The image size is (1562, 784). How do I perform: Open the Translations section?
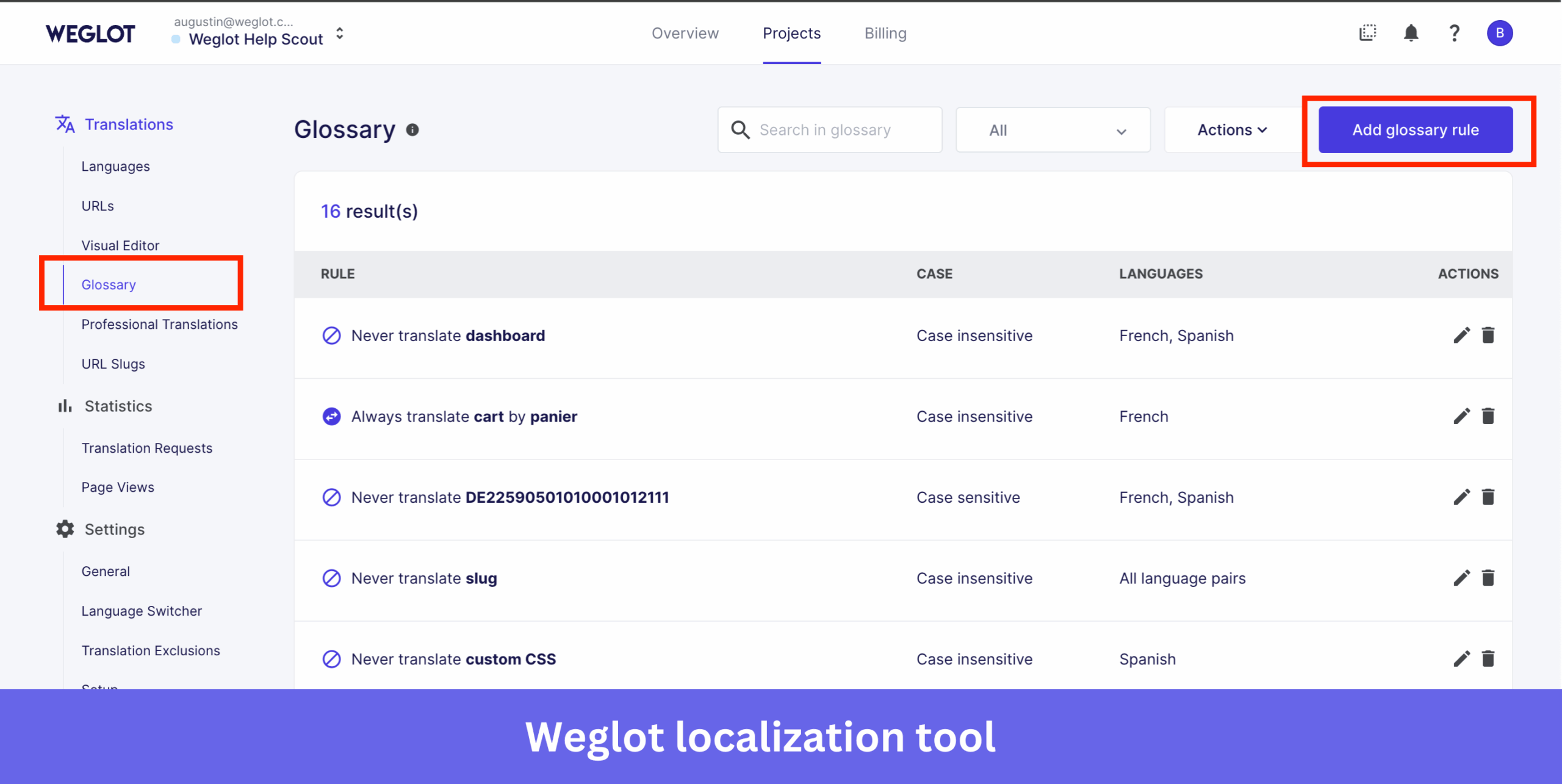[x=129, y=124]
